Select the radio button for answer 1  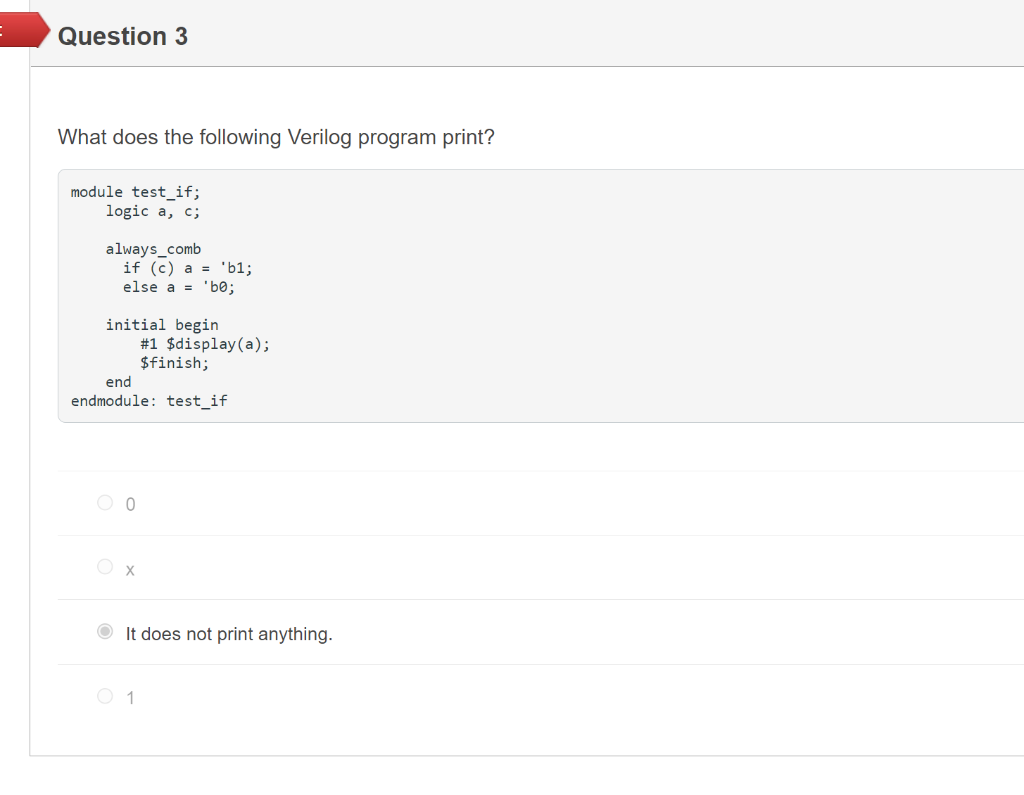[x=104, y=695]
